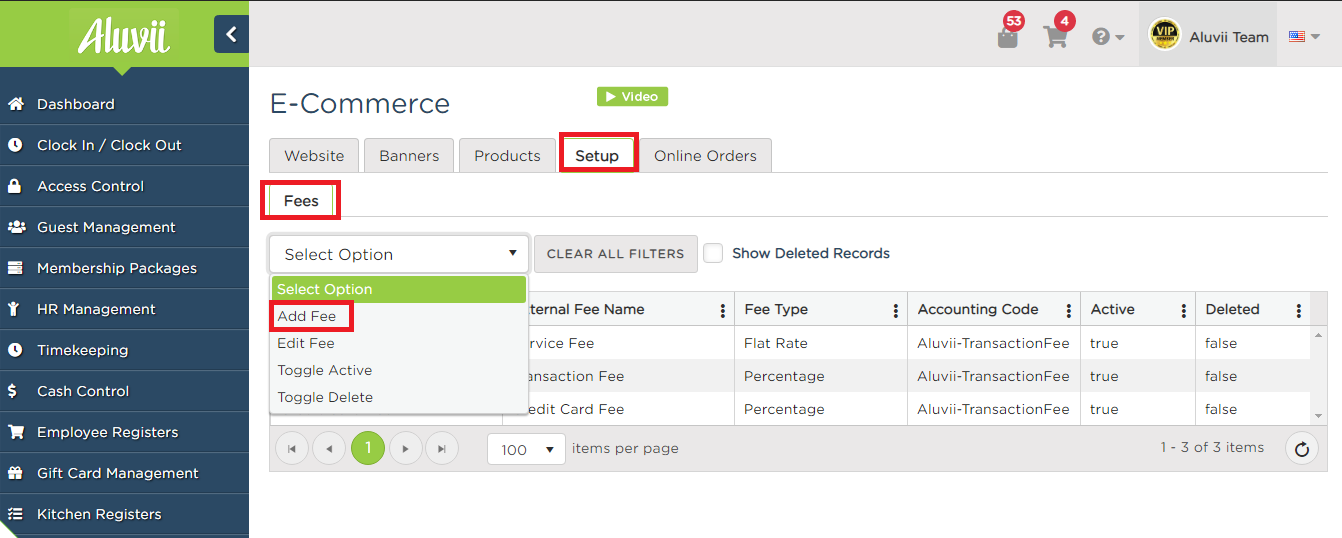Go to the last page

click(442, 449)
